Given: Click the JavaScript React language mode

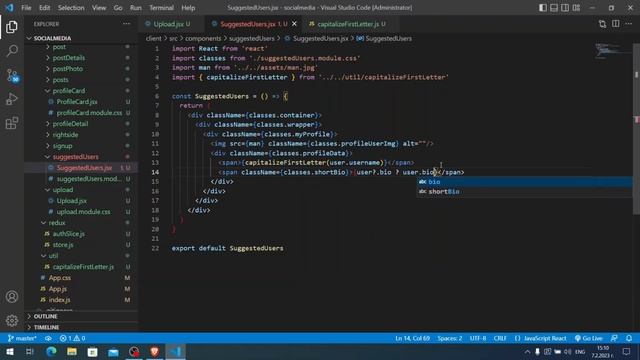Looking at the screenshot, I should (x=545, y=338).
